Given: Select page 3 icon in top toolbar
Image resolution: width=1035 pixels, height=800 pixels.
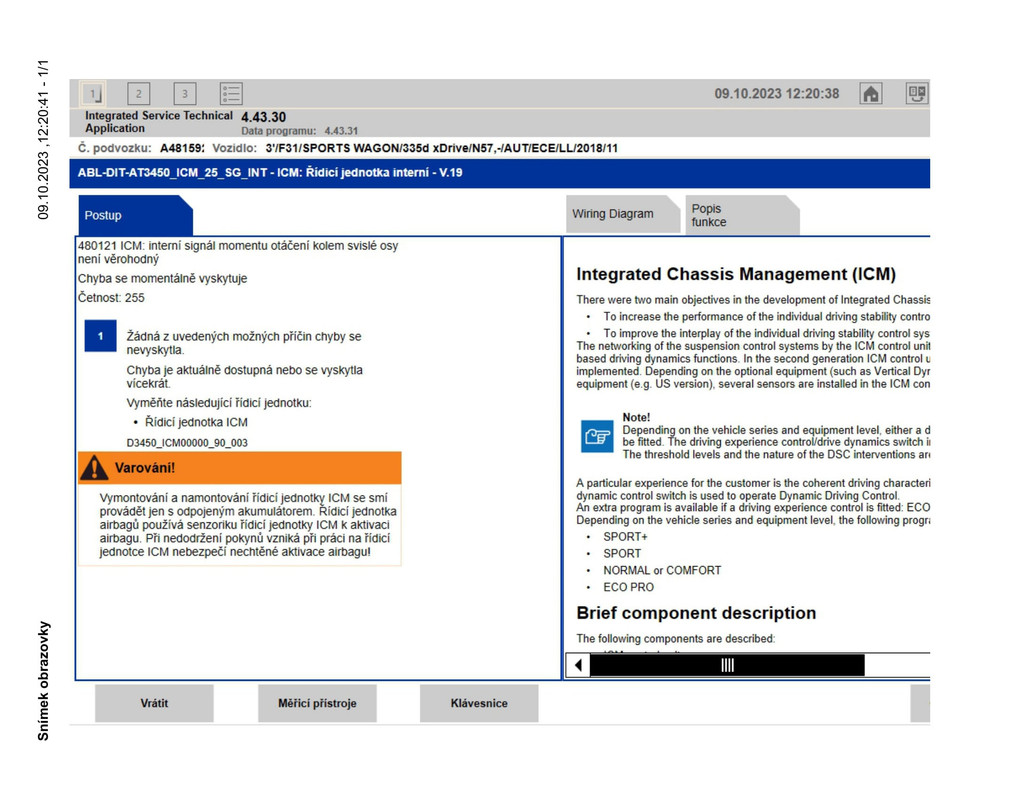Looking at the screenshot, I should [x=185, y=94].
